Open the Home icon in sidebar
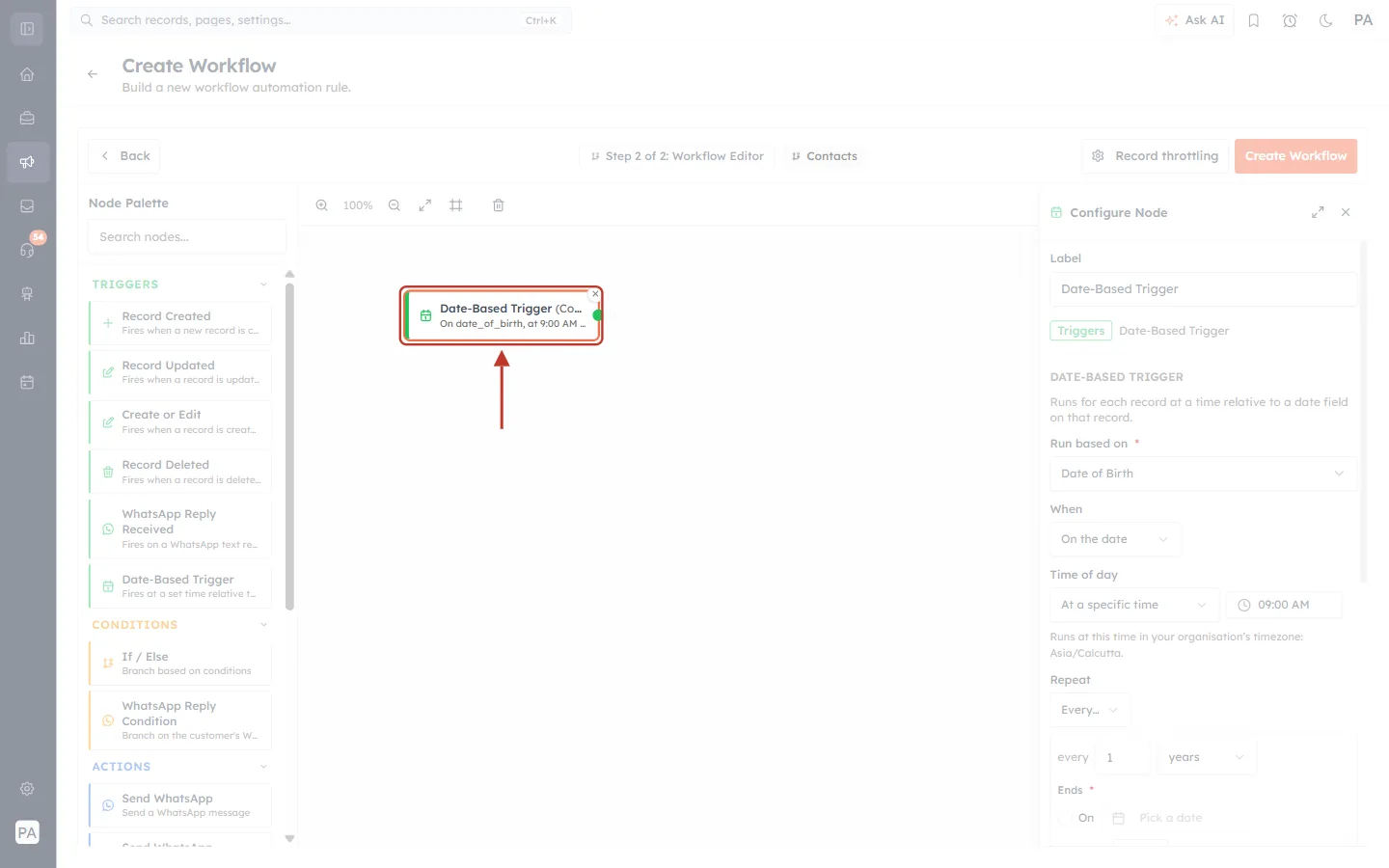 tap(27, 74)
